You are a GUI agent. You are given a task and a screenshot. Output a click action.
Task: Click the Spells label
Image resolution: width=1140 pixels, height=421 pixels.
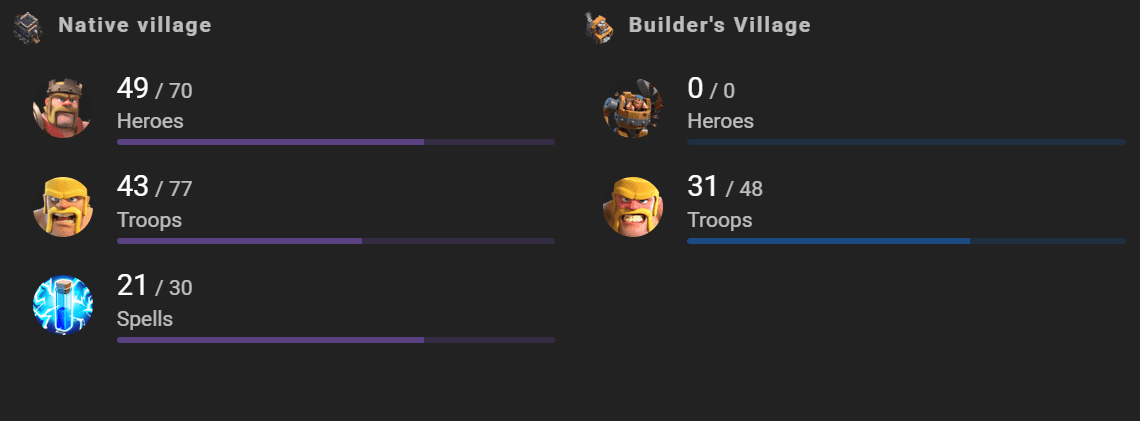[x=145, y=319]
